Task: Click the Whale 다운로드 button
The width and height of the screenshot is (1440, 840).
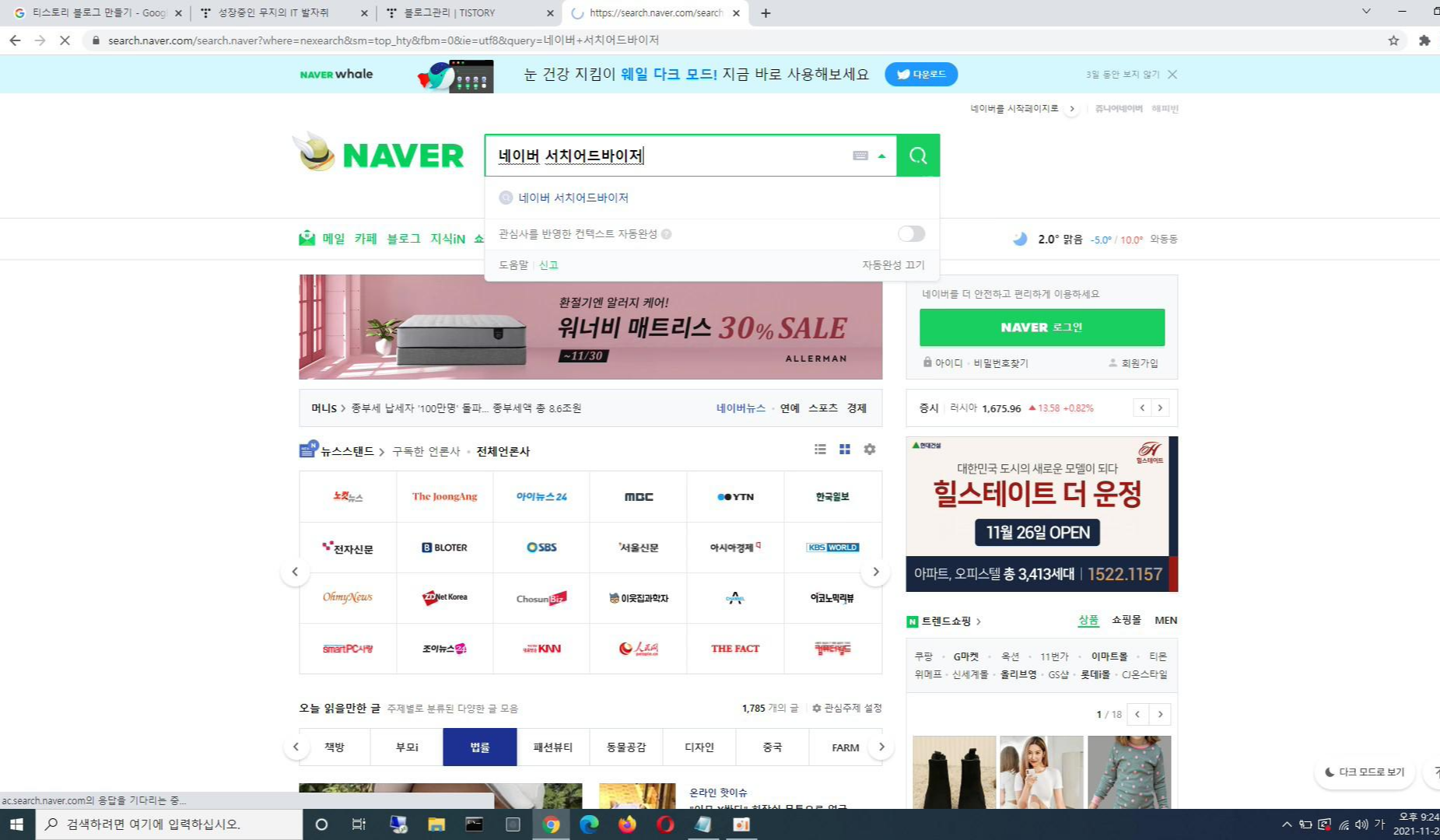Action: [921, 75]
